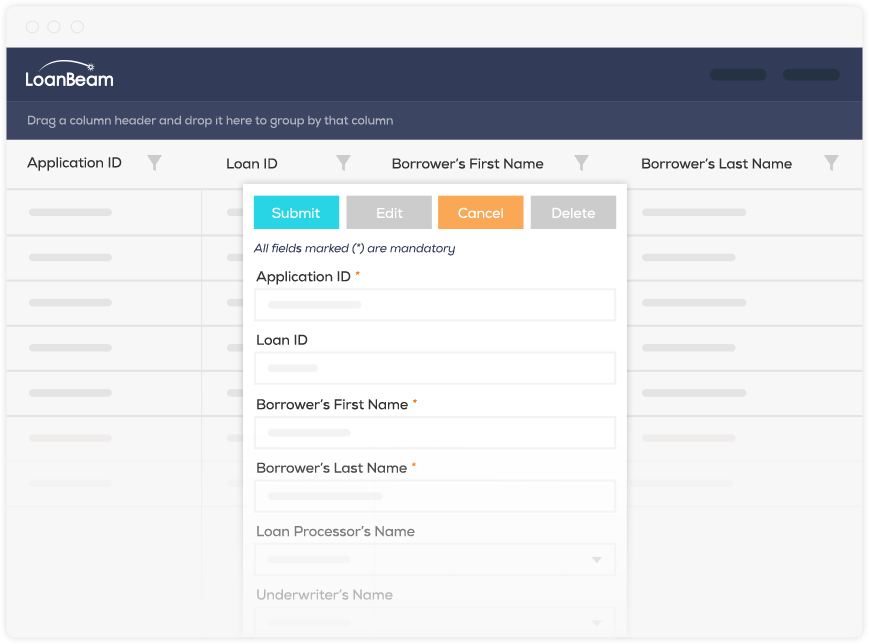Open filter for Loan ID column
This screenshot has height=644, width=869.
point(343,163)
